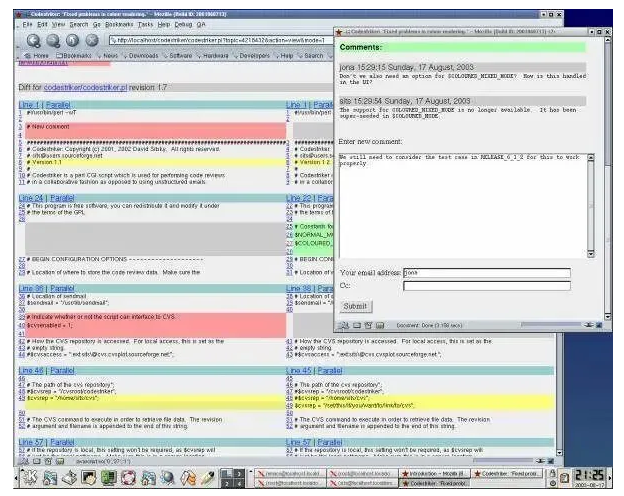Click the globe browser icon in the KDE panel

pos(168,477)
